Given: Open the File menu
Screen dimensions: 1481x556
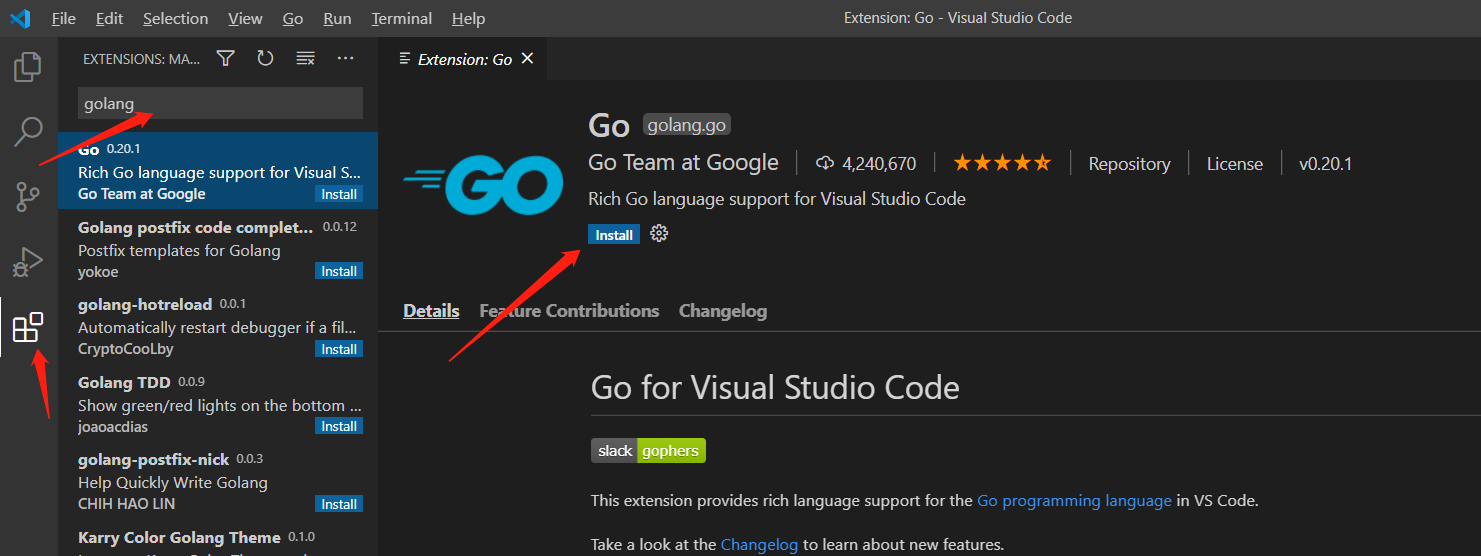Looking at the screenshot, I should pos(63,18).
